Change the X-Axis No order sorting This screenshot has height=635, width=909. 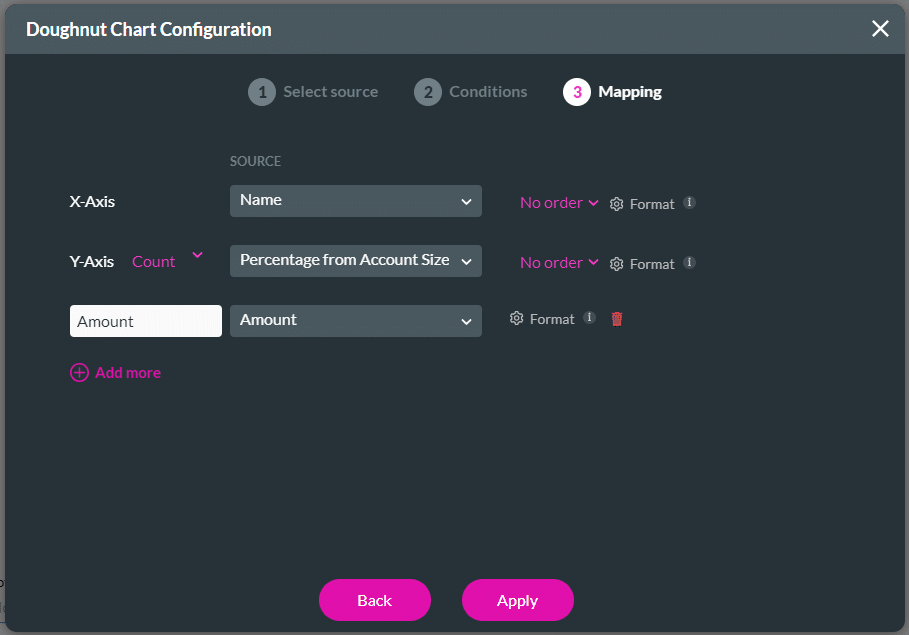click(559, 203)
